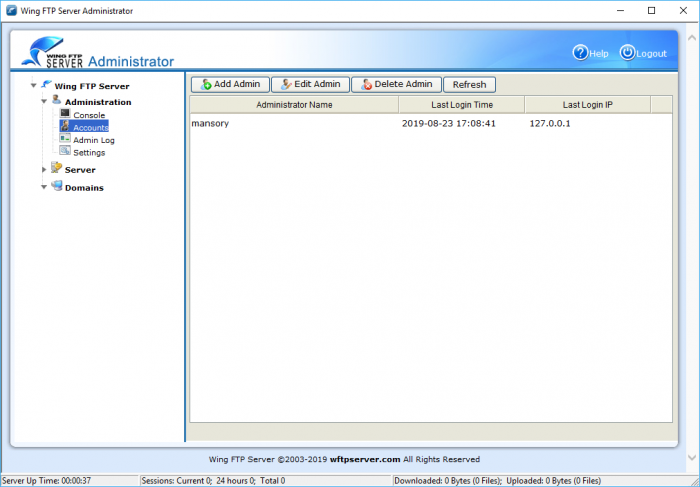Minimize the Wing FTP Server Administrator window
This screenshot has width=700, height=487.
pos(620,11)
